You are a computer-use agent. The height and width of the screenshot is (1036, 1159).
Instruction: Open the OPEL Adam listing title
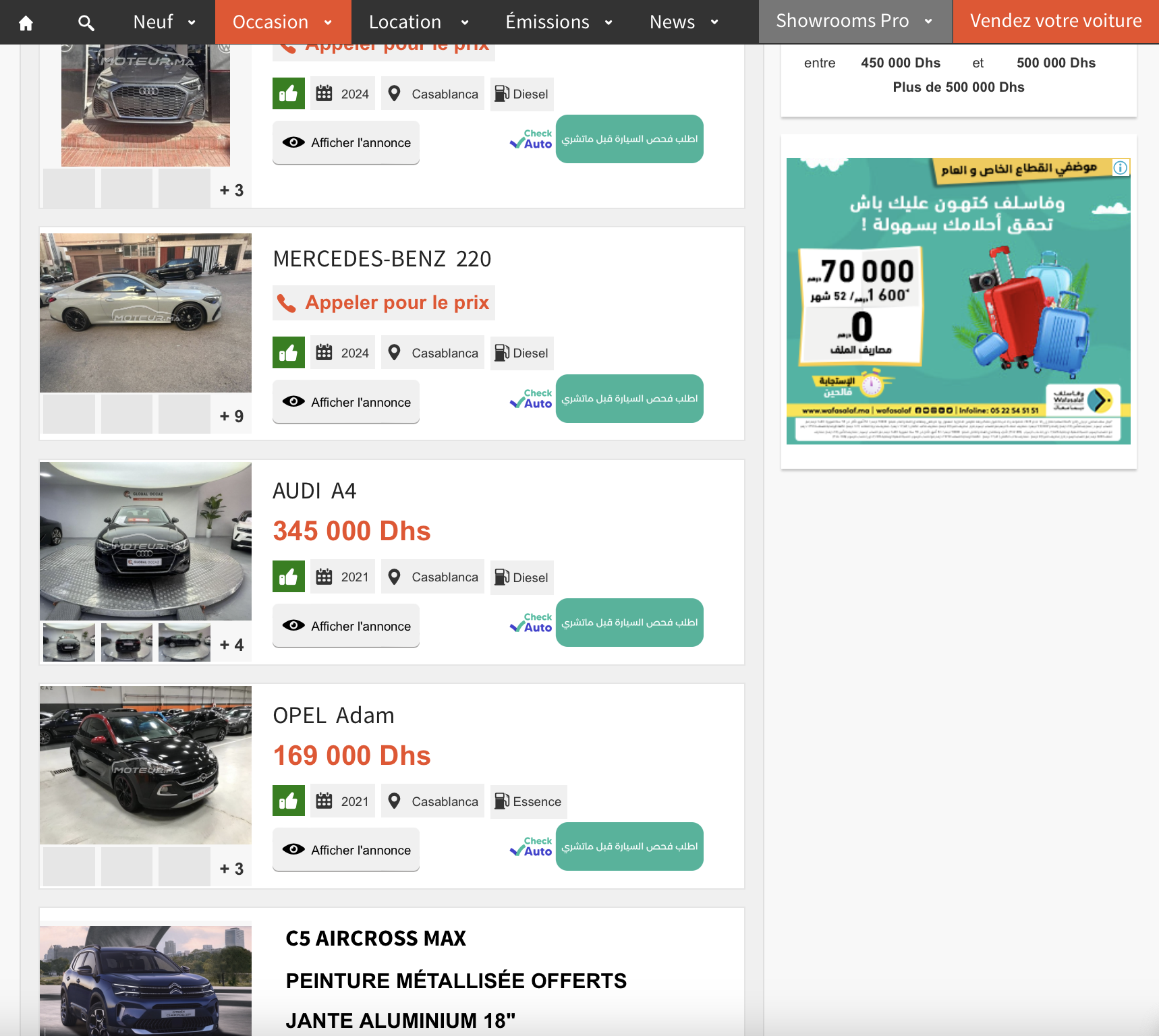click(x=333, y=716)
